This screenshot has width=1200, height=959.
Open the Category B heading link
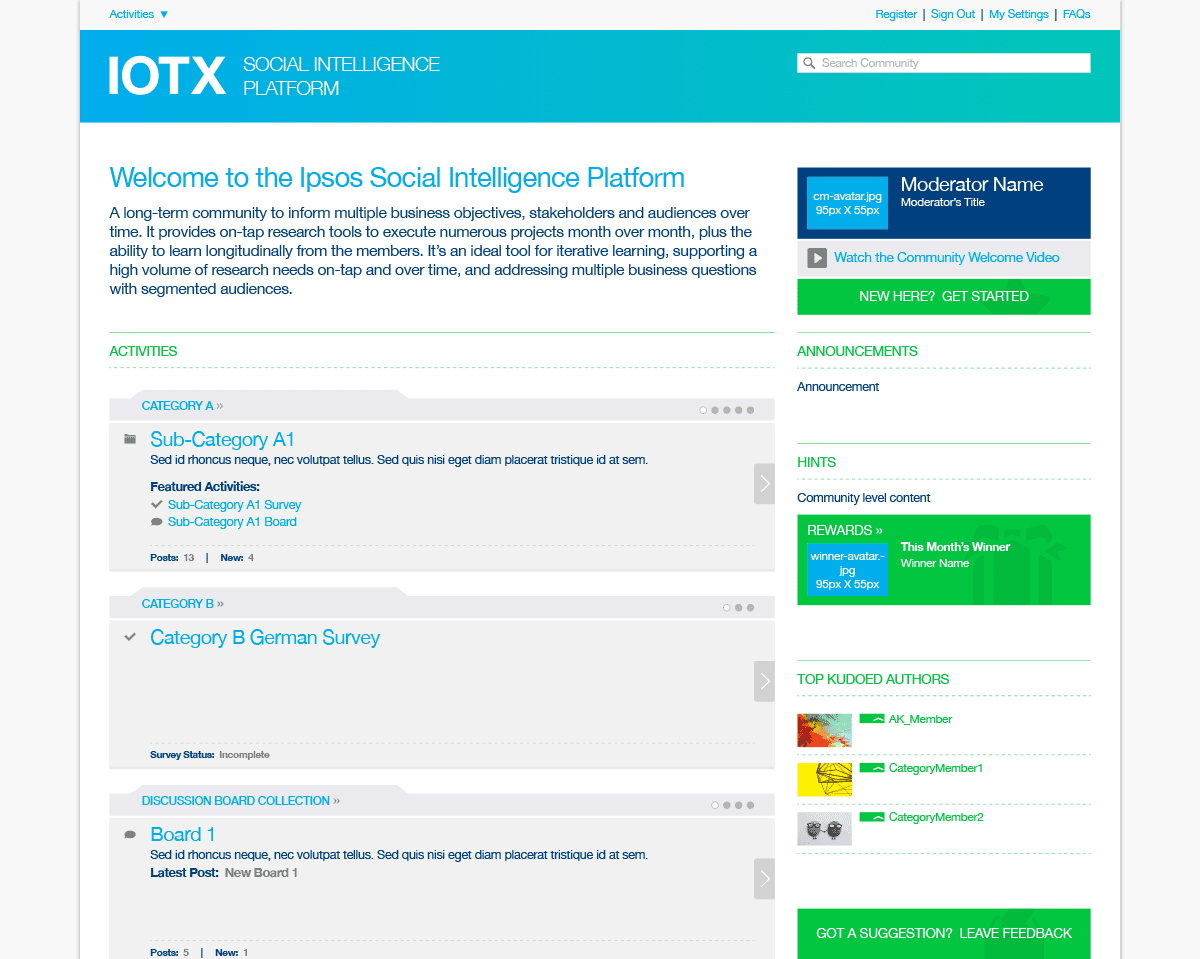(182, 604)
